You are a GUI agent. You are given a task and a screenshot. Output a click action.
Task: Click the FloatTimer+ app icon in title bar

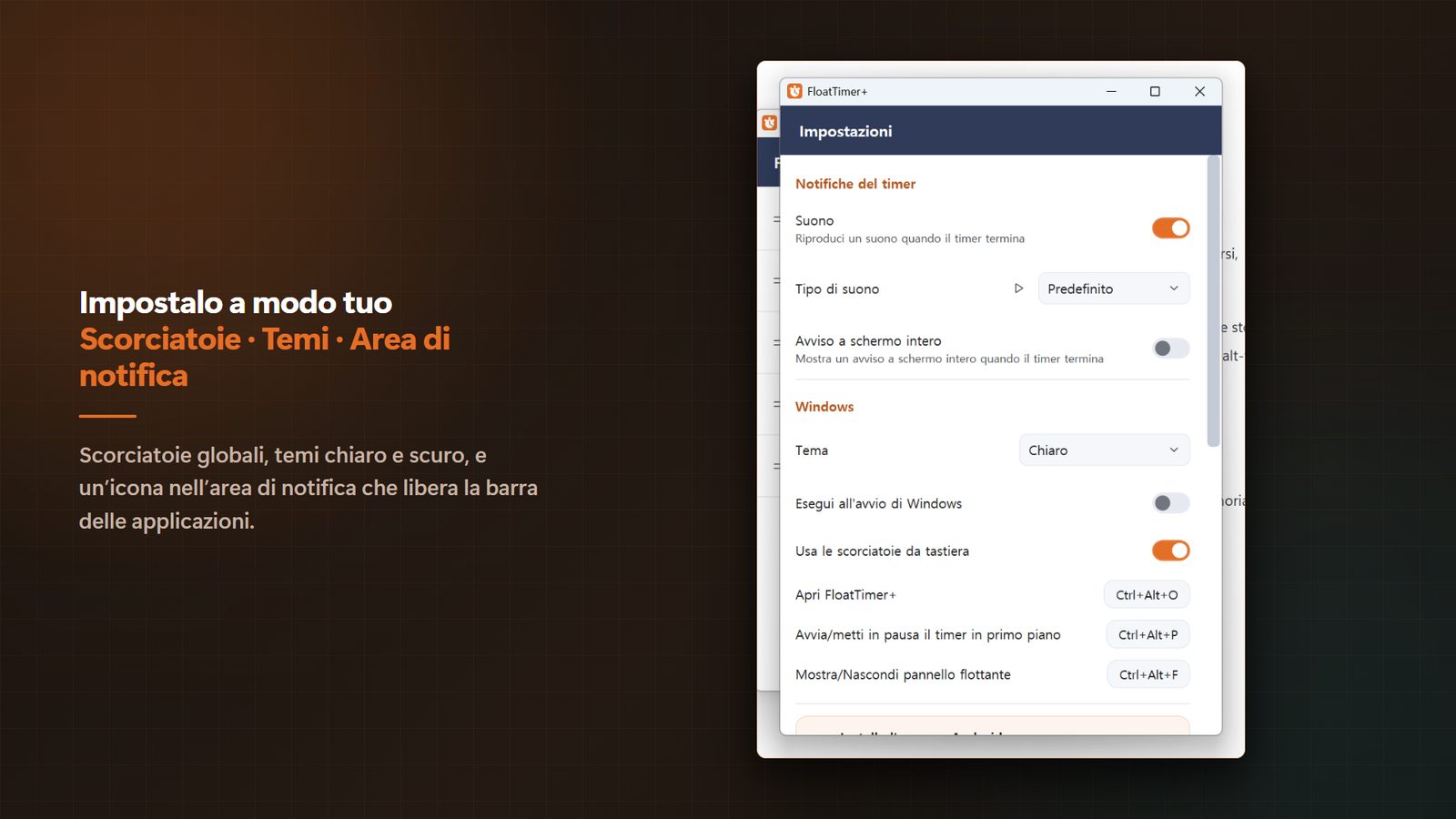click(794, 91)
